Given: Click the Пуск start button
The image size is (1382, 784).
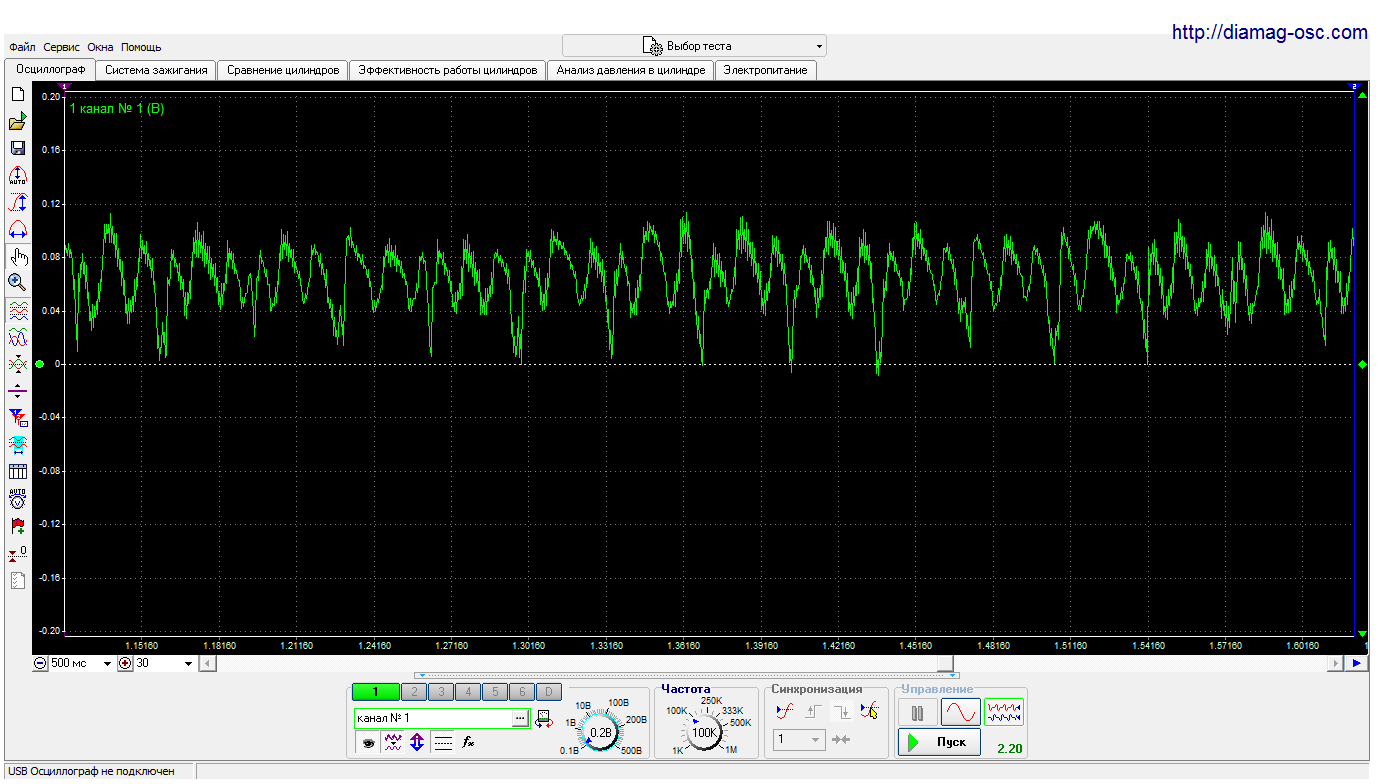Looking at the screenshot, I should 939,742.
